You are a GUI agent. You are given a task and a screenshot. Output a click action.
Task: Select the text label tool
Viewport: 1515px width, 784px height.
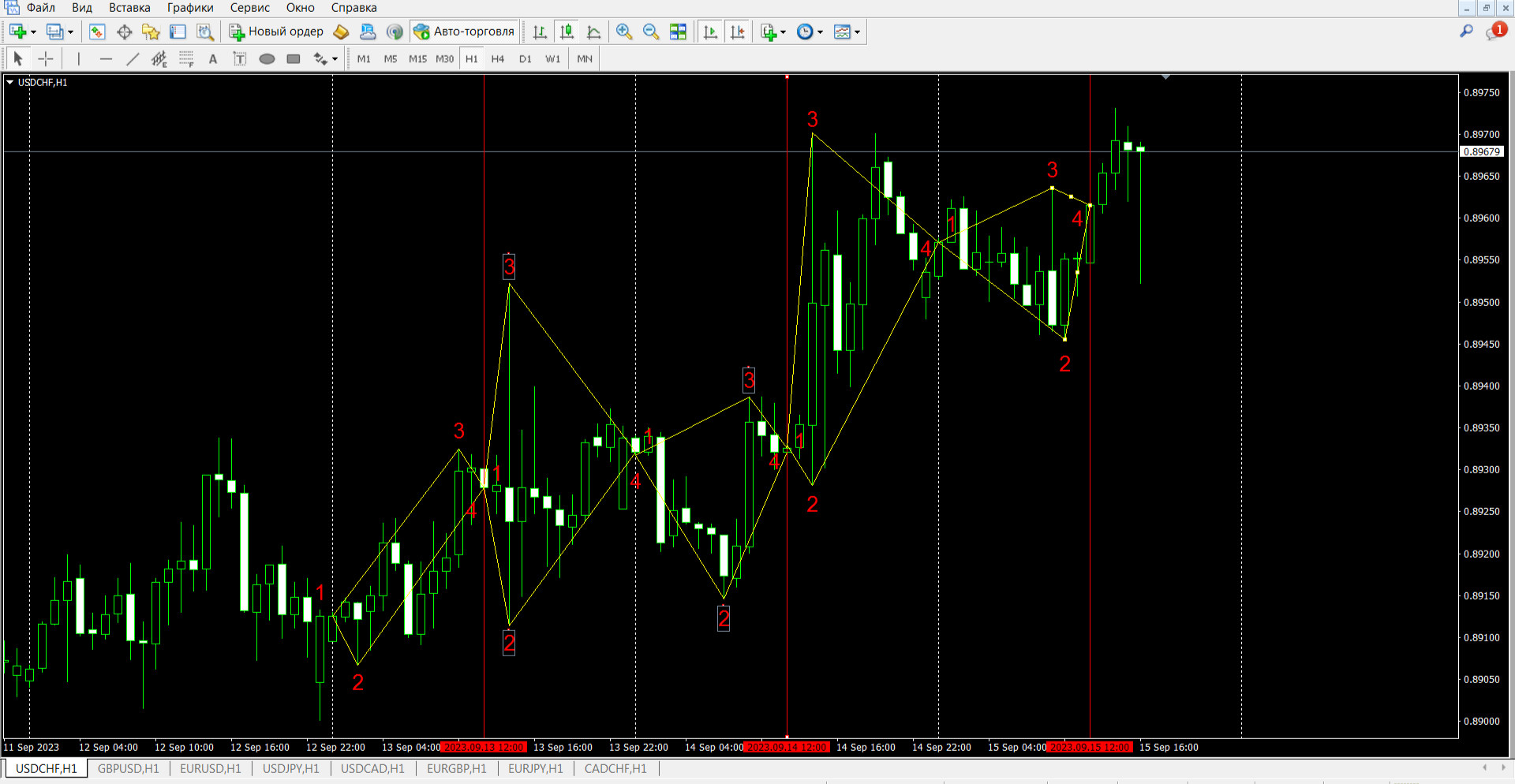point(240,58)
